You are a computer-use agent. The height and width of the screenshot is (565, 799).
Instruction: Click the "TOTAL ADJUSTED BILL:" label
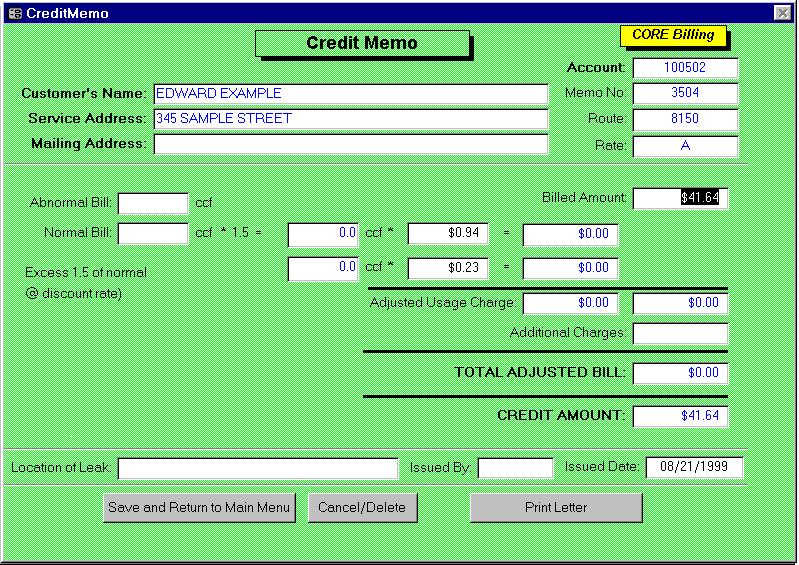pos(539,372)
